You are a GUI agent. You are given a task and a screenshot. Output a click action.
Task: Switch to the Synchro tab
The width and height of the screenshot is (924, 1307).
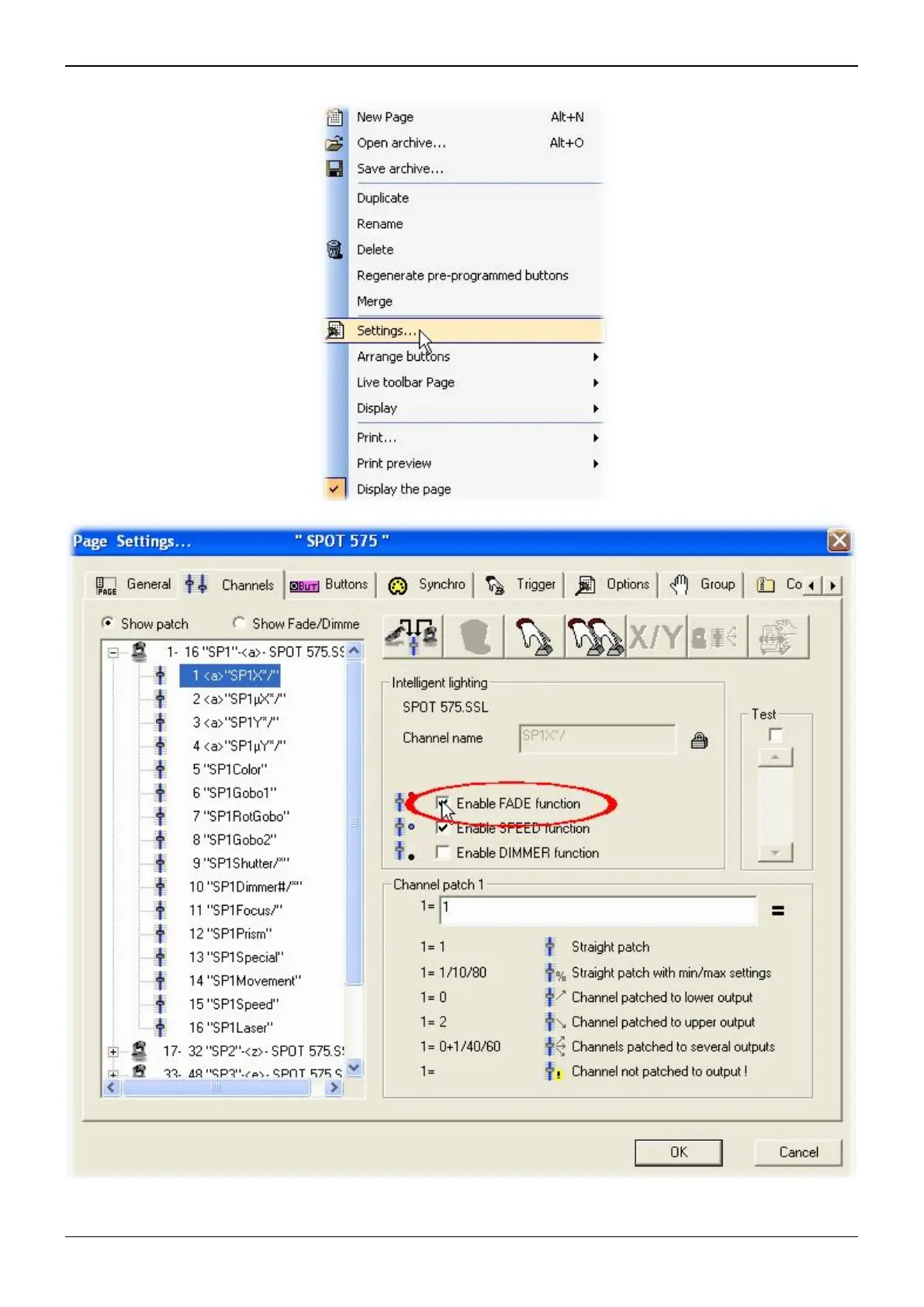point(427,585)
